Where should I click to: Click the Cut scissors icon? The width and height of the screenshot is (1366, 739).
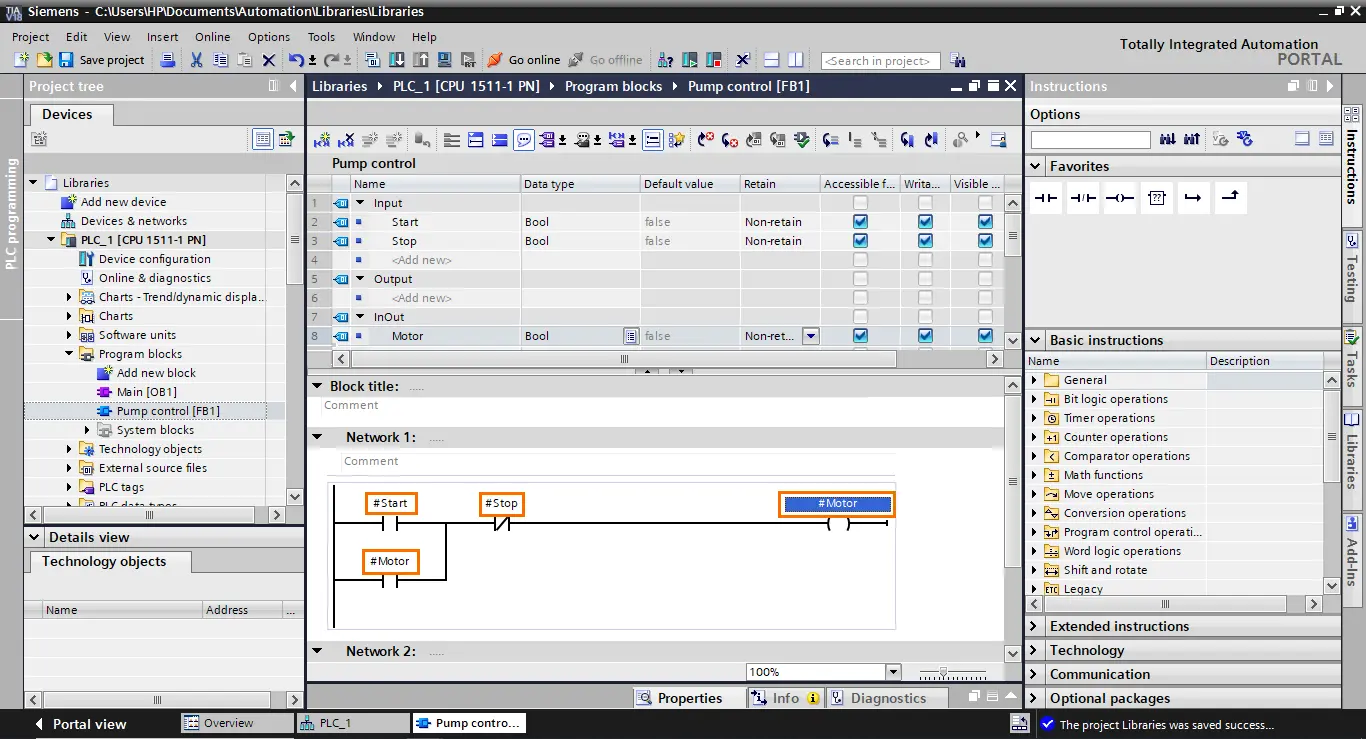click(196, 60)
